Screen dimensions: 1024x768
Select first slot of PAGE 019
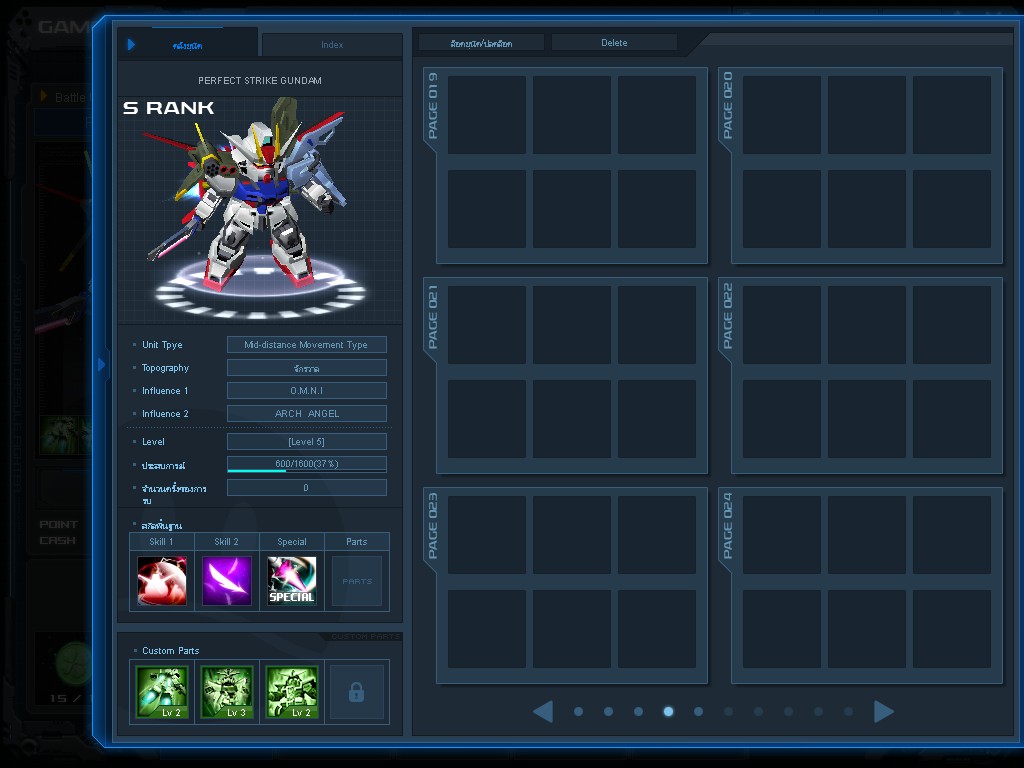coord(487,115)
